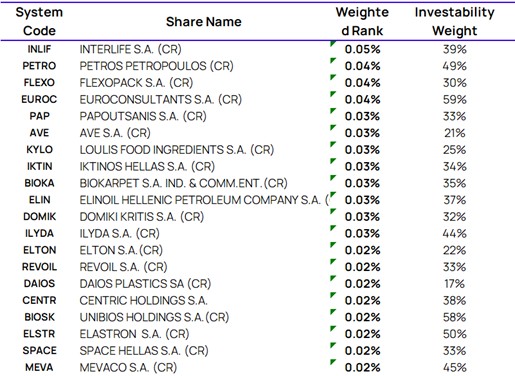
Task: Select the ELSTR system code cell
Action: pyautogui.click(x=39, y=334)
